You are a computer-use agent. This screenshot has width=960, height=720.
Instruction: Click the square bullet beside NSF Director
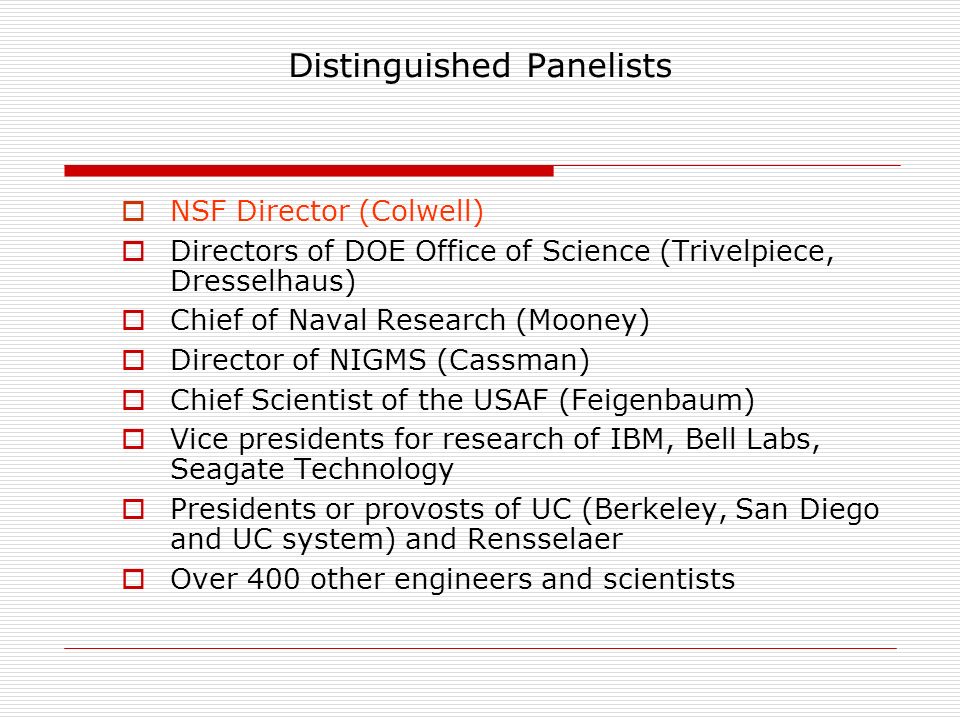(133, 211)
